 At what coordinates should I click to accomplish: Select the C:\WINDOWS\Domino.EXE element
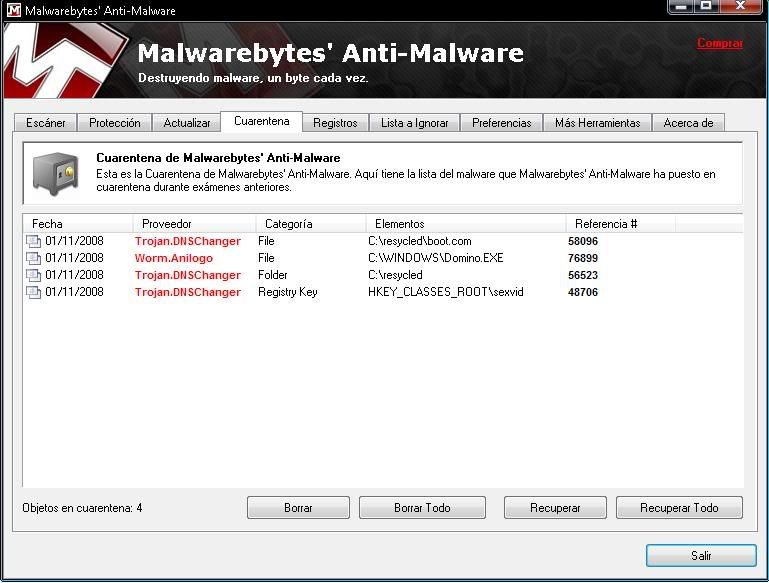pyautogui.click(x=436, y=258)
